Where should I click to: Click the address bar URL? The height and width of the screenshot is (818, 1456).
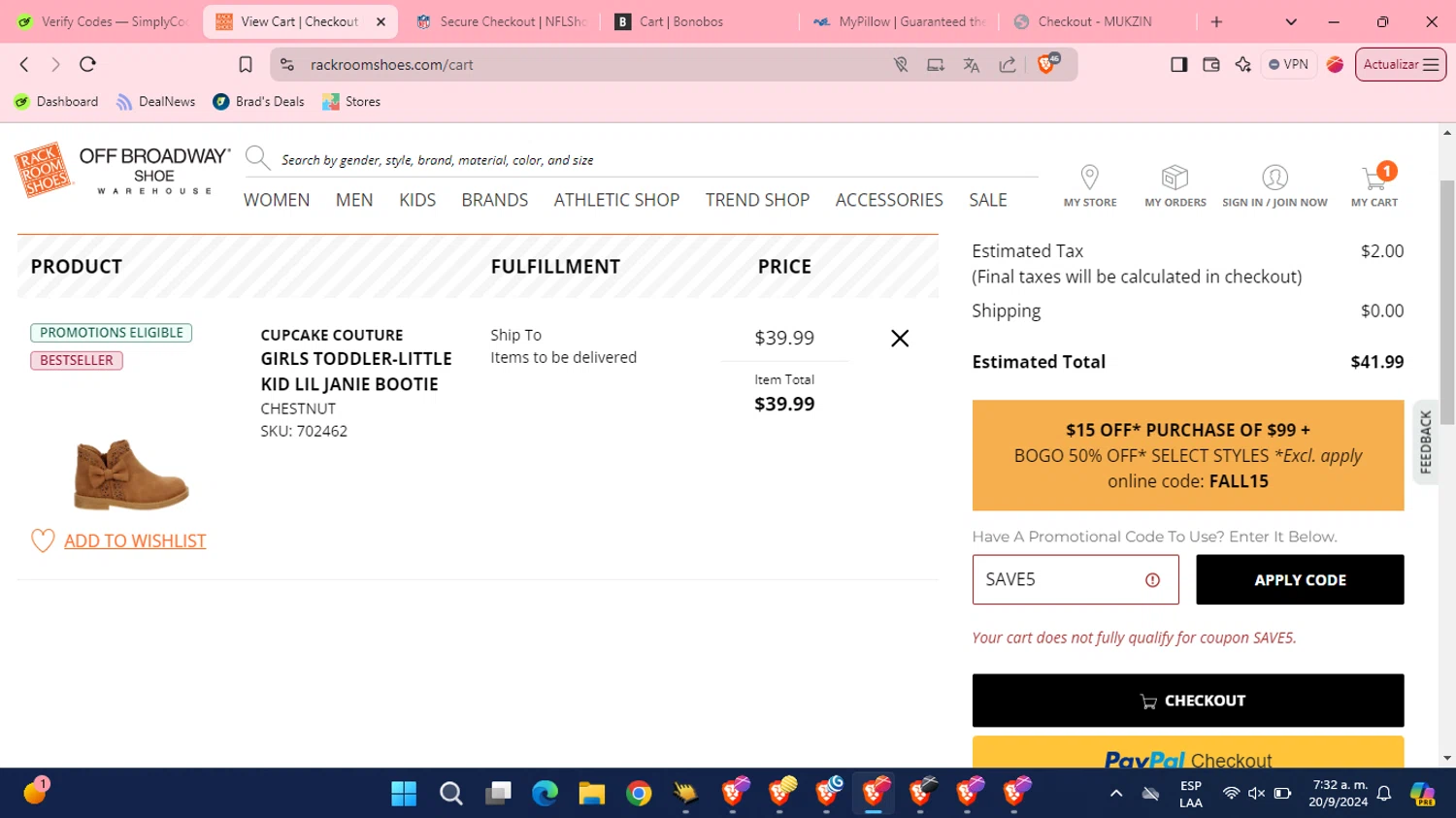pos(391,65)
